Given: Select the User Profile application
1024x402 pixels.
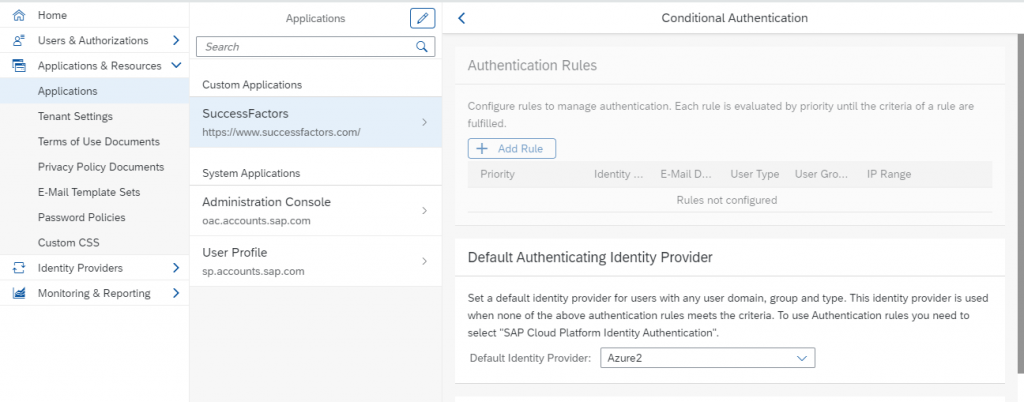Looking at the screenshot, I should (x=315, y=261).
